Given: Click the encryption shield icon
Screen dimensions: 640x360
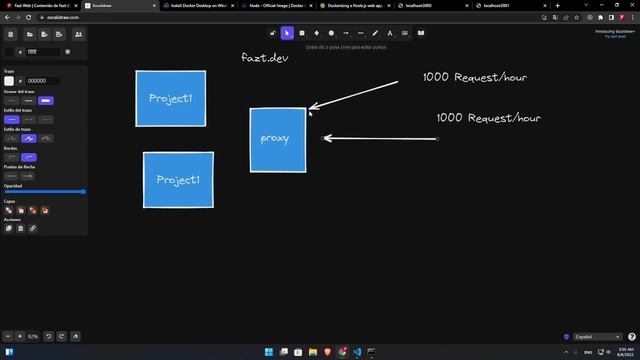Looking at the screenshot, I should tap(566, 337).
